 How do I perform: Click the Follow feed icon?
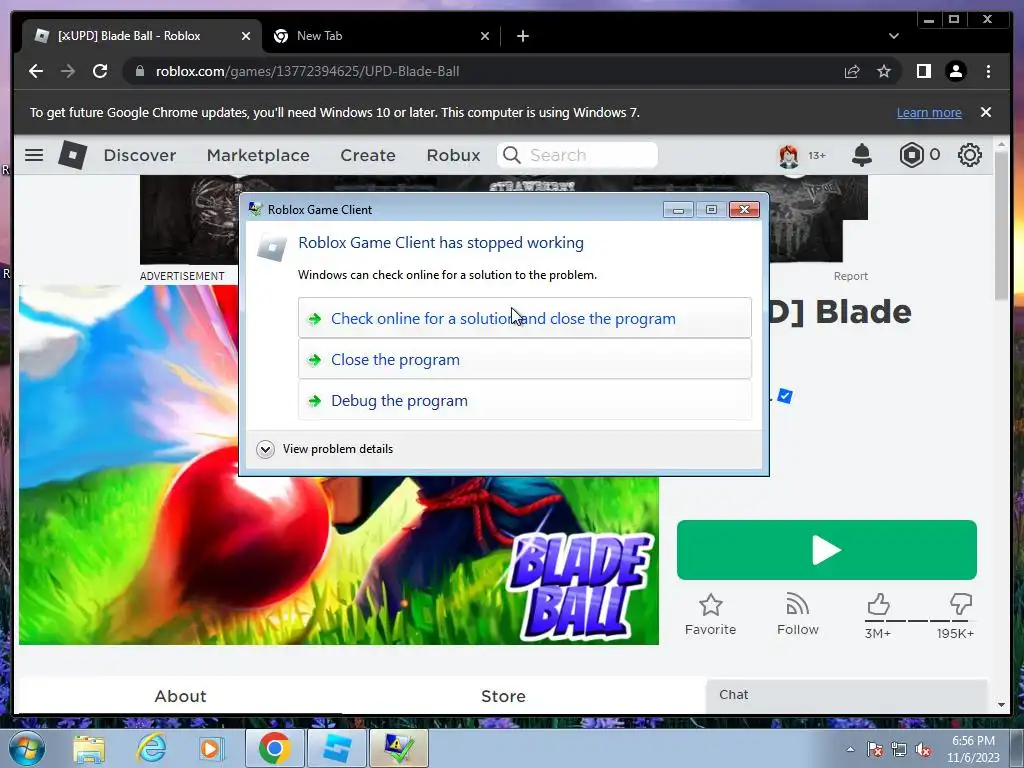[x=797, y=605]
